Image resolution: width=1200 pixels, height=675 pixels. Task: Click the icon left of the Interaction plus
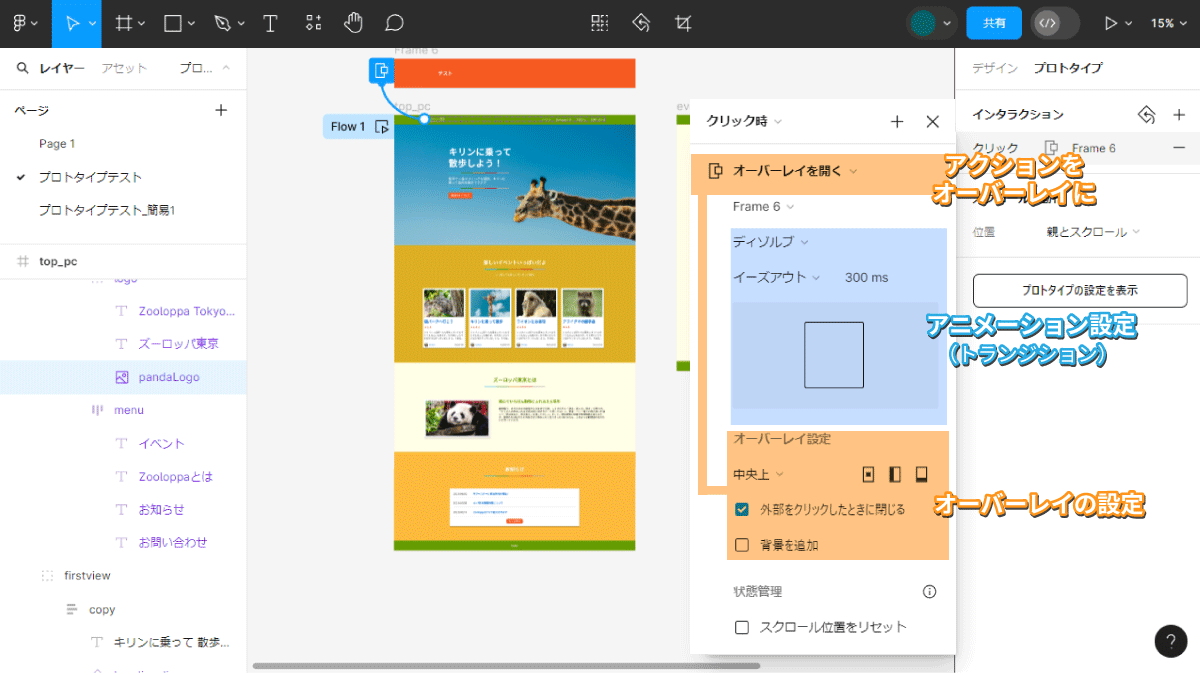coord(1147,115)
